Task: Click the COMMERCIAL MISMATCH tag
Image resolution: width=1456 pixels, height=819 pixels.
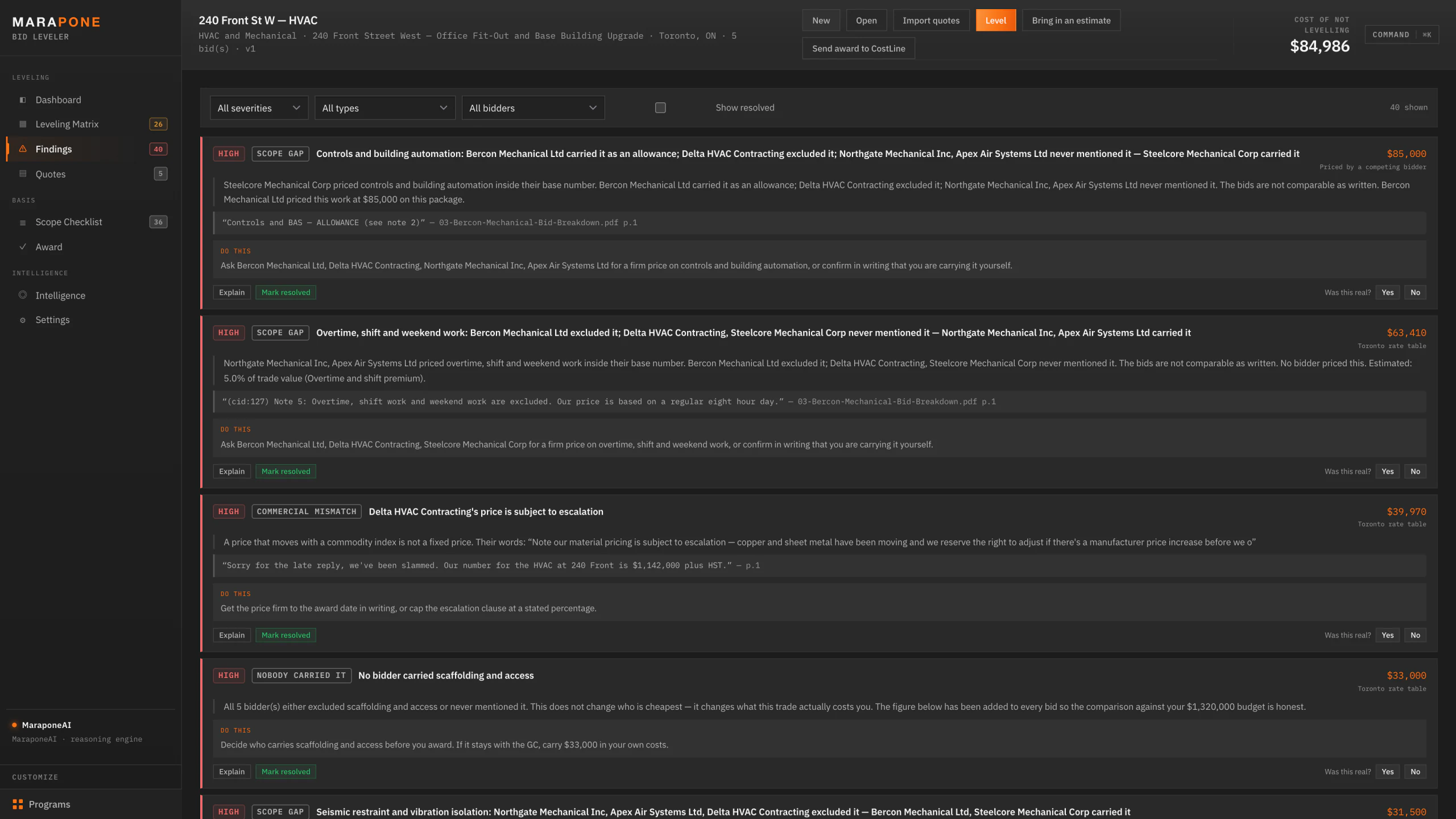Action: click(307, 512)
